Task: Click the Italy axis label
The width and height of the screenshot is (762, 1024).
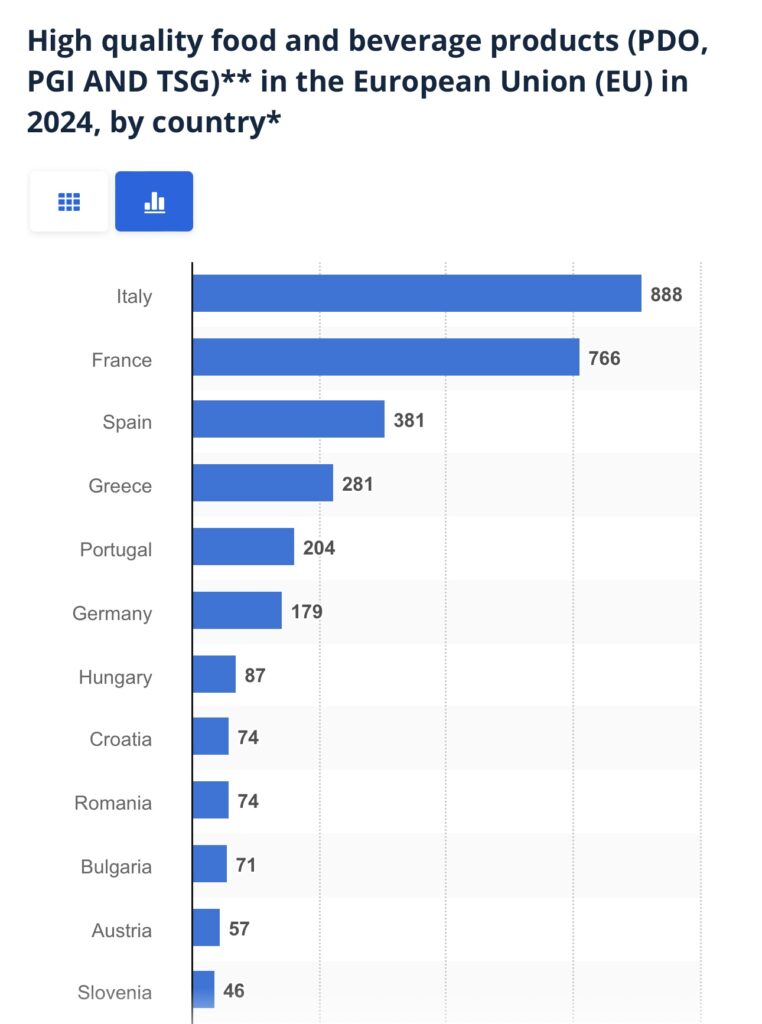Action: [133, 297]
